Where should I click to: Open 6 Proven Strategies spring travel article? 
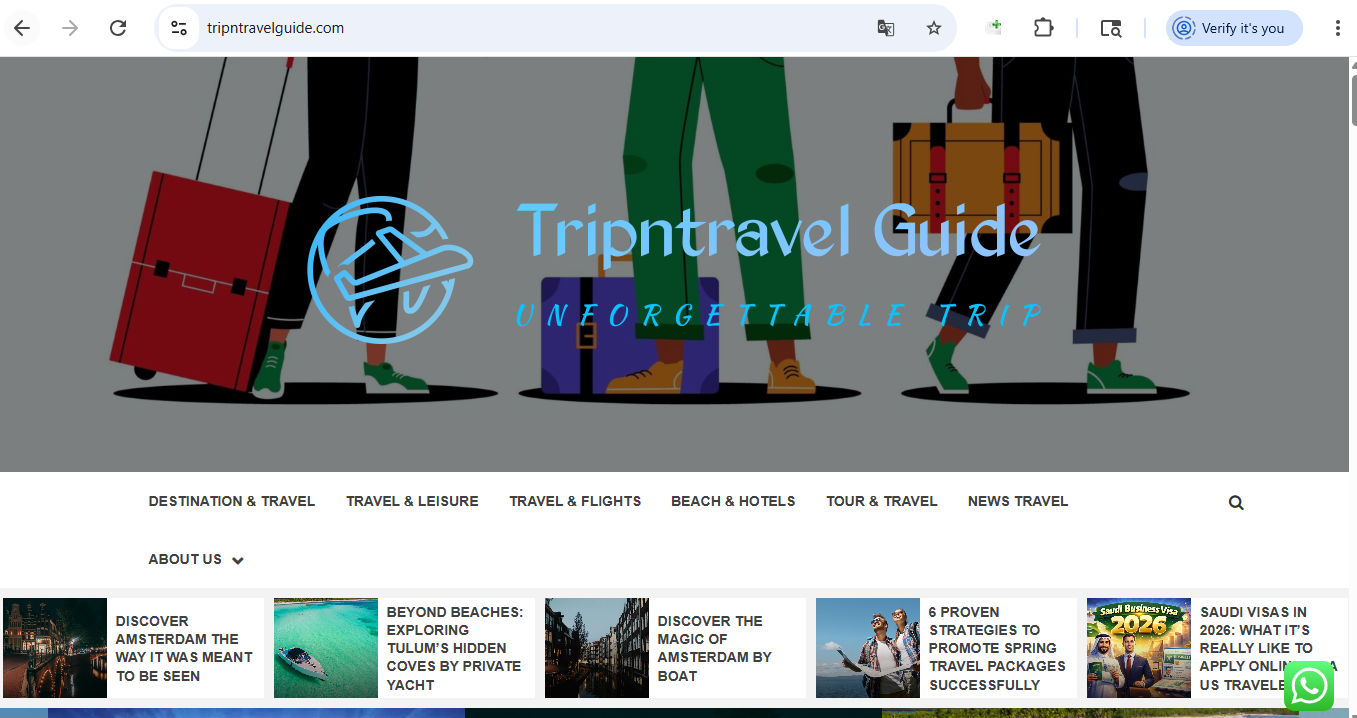(x=997, y=648)
